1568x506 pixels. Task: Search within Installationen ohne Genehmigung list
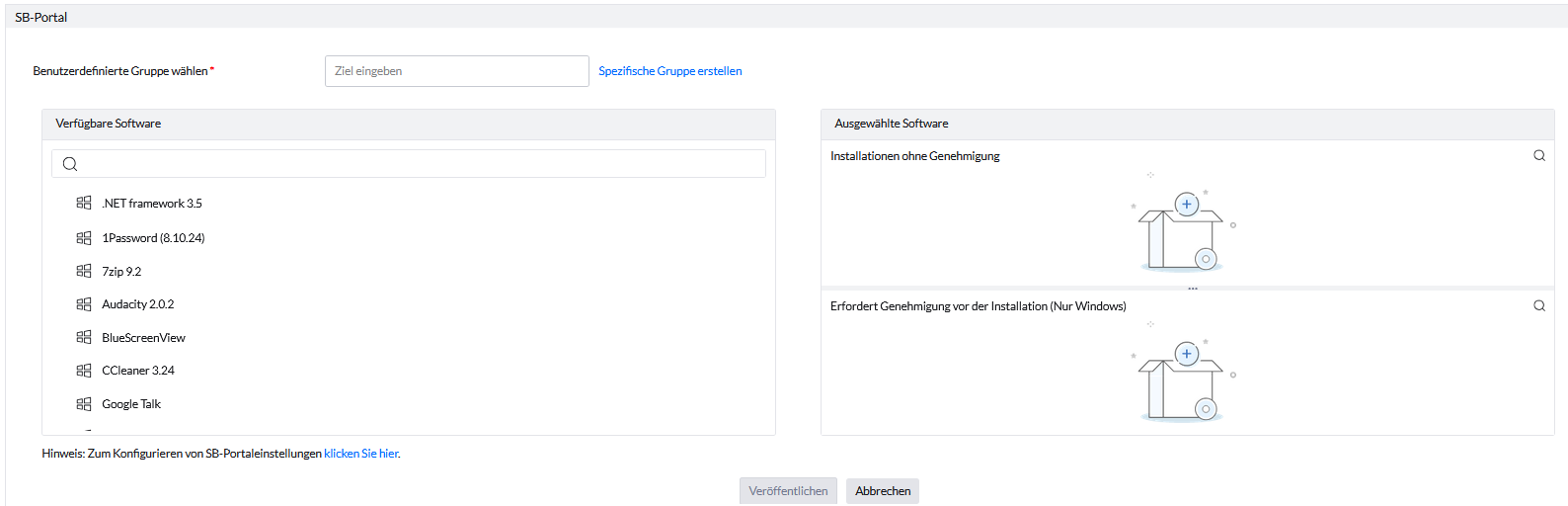[x=1538, y=156]
